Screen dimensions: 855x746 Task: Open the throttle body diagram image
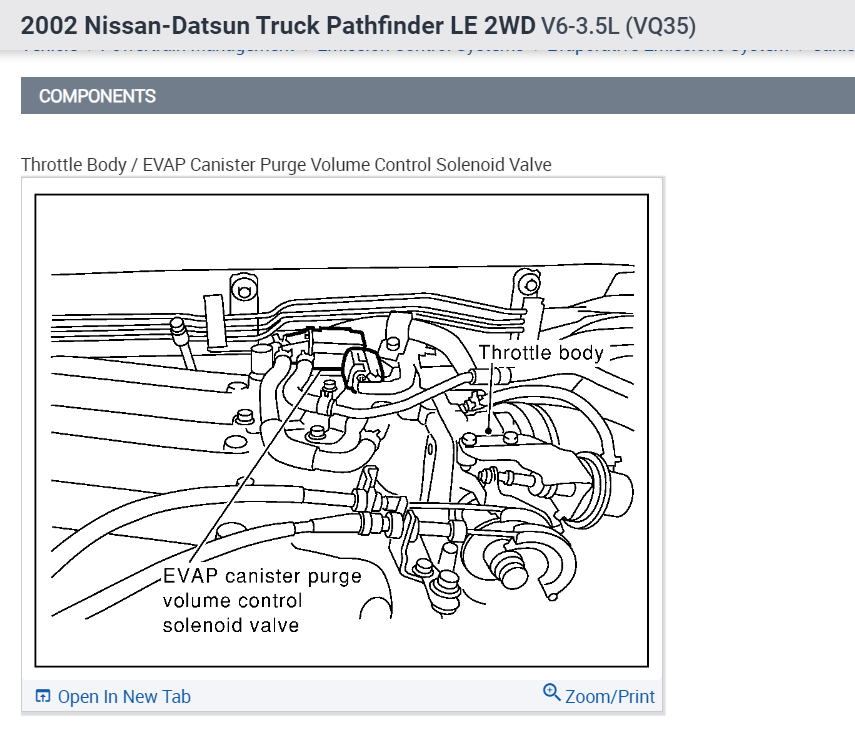click(342, 430)
